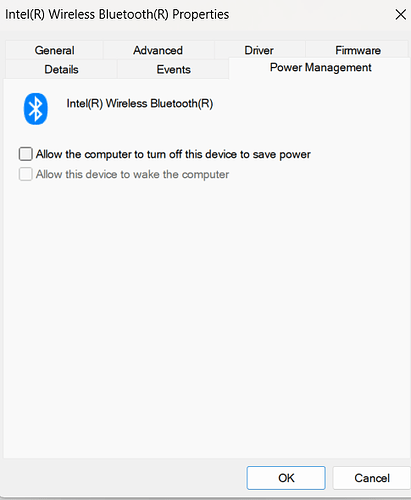
Task: Select the Power Management tab
Action: pos(320,68)
